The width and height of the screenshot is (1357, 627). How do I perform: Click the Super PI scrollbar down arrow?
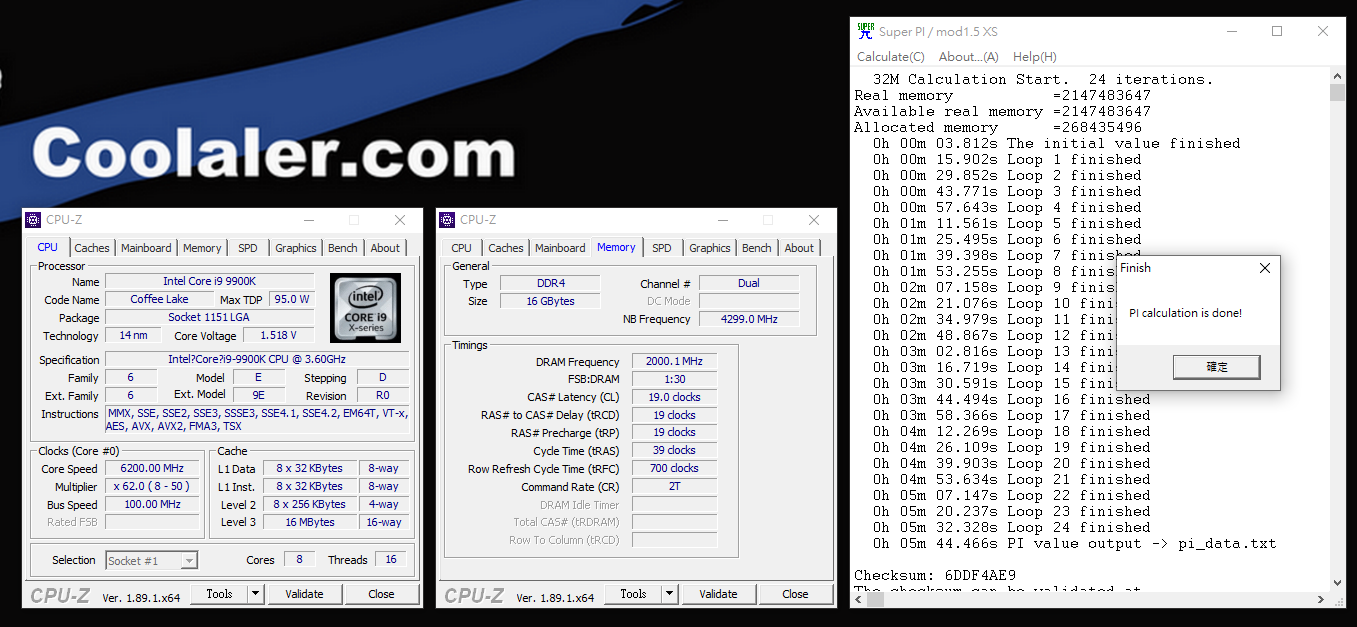[x=1337, y=582]
